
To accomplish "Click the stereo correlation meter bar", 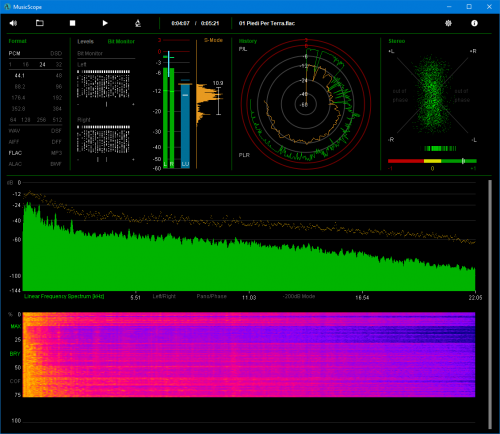I will (432, 161).
